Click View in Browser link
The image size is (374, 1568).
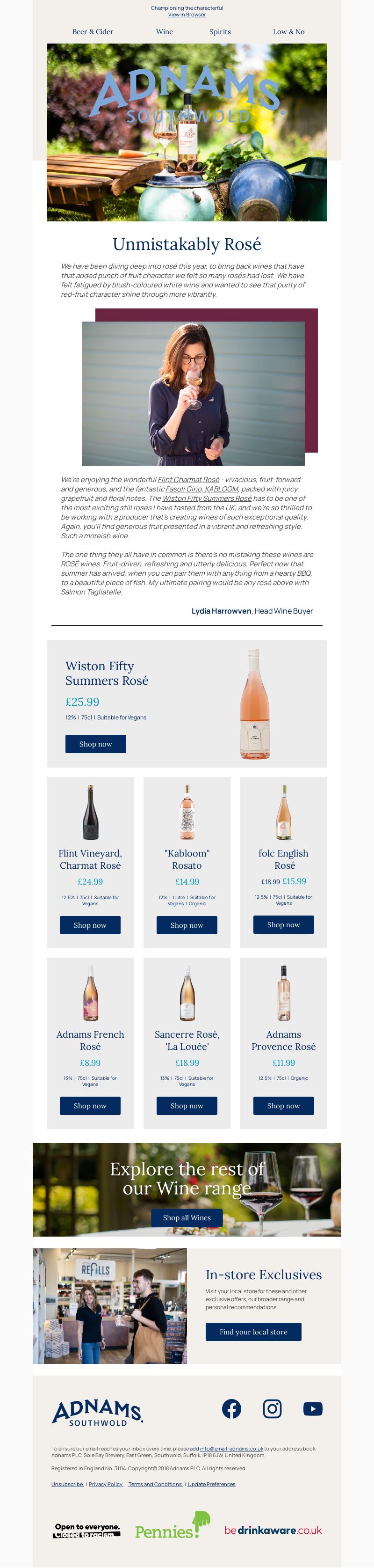point(187,15)
